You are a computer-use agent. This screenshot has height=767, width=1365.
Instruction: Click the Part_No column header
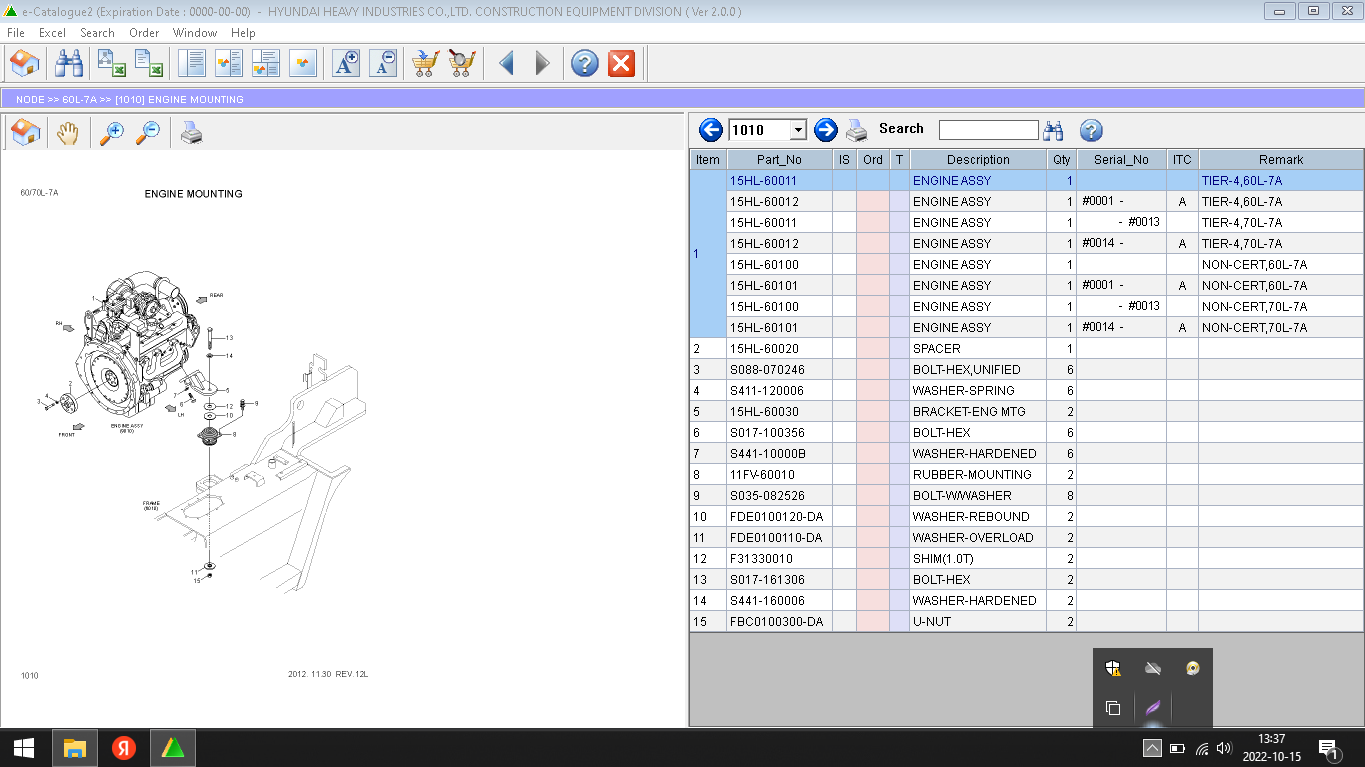coord(779,160)
